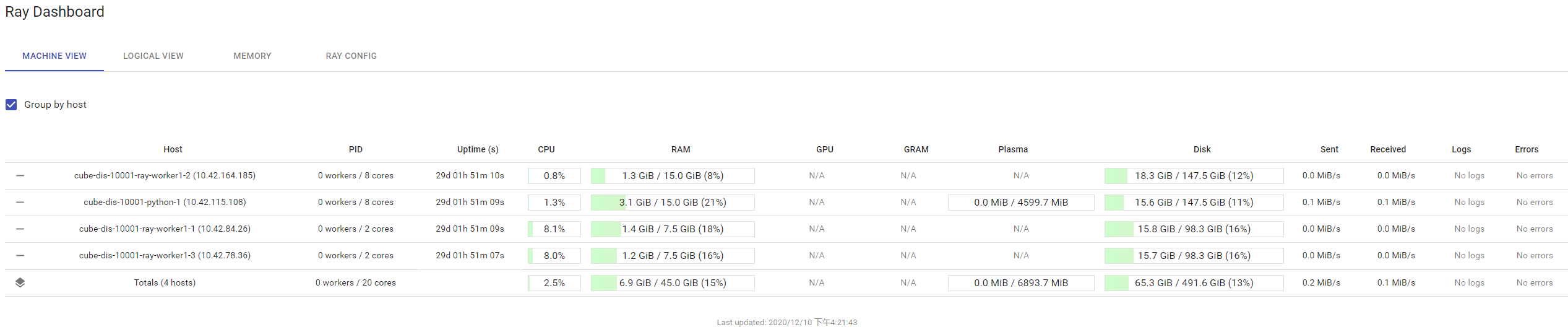The image size is (1568, 332).
Task: Collapse the cube-dis-10001-ray-worker1-1 host row
Action: click(20, 229)
